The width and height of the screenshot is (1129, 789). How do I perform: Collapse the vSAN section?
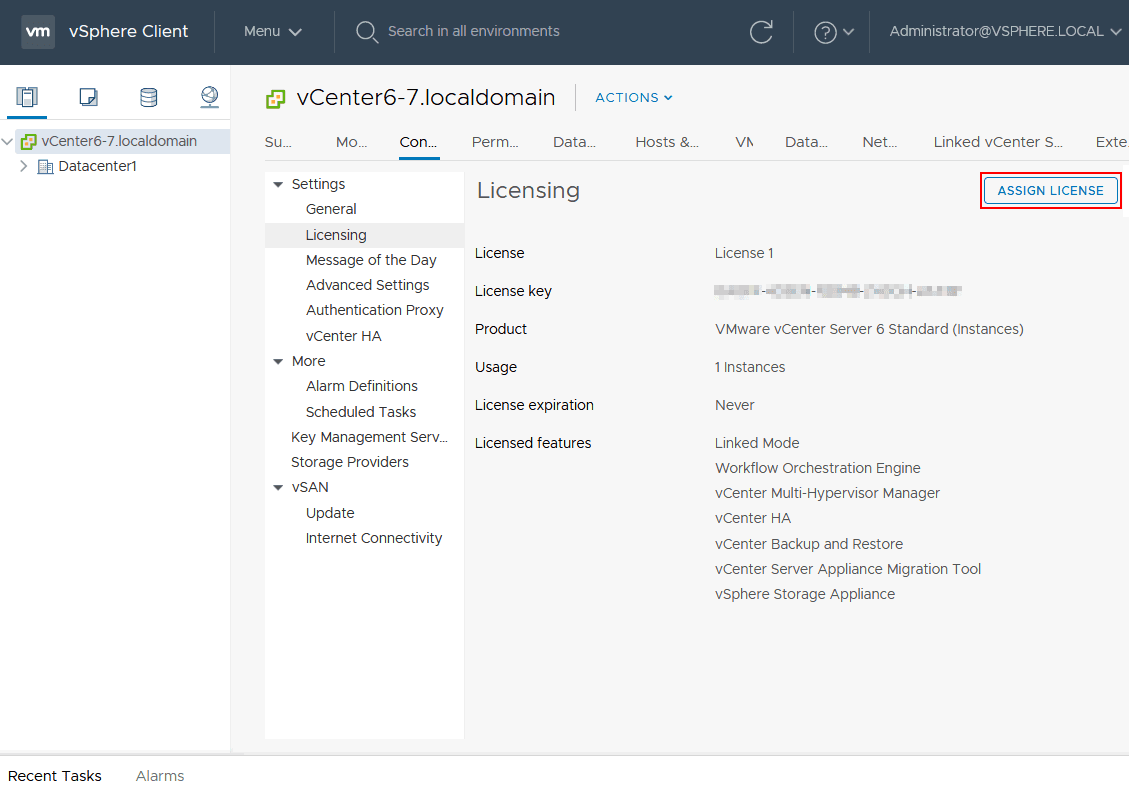coord(278,488)
